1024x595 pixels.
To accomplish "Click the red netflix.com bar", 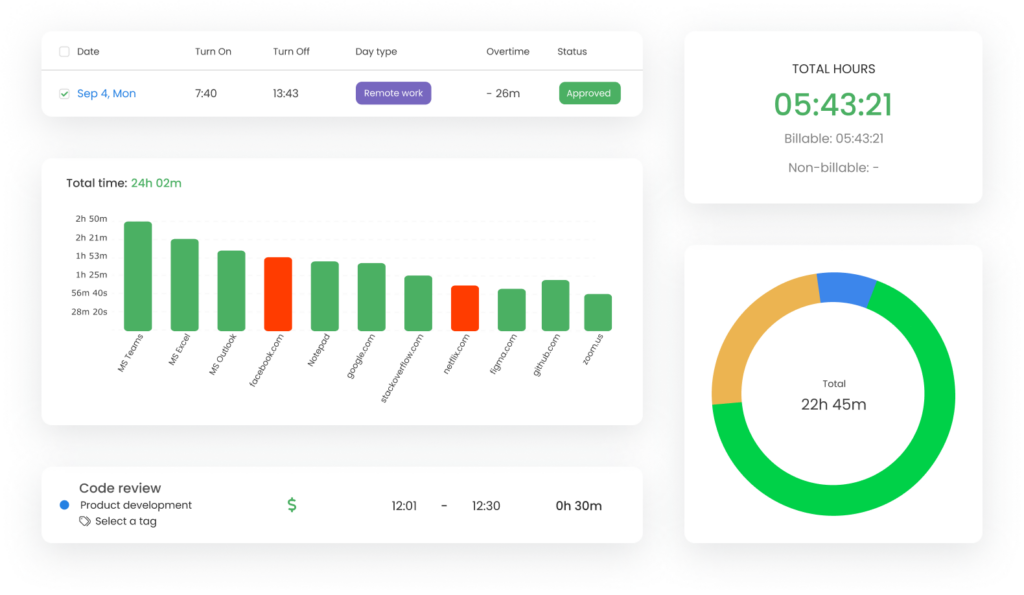I will pyautogui.click(x=462, y=305).
